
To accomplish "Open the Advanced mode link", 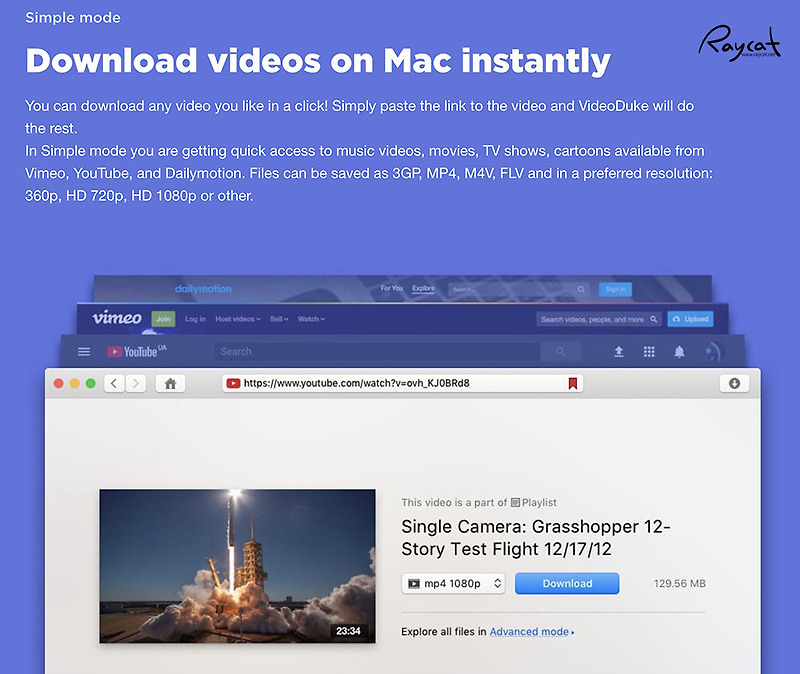I will pos(532,632).
